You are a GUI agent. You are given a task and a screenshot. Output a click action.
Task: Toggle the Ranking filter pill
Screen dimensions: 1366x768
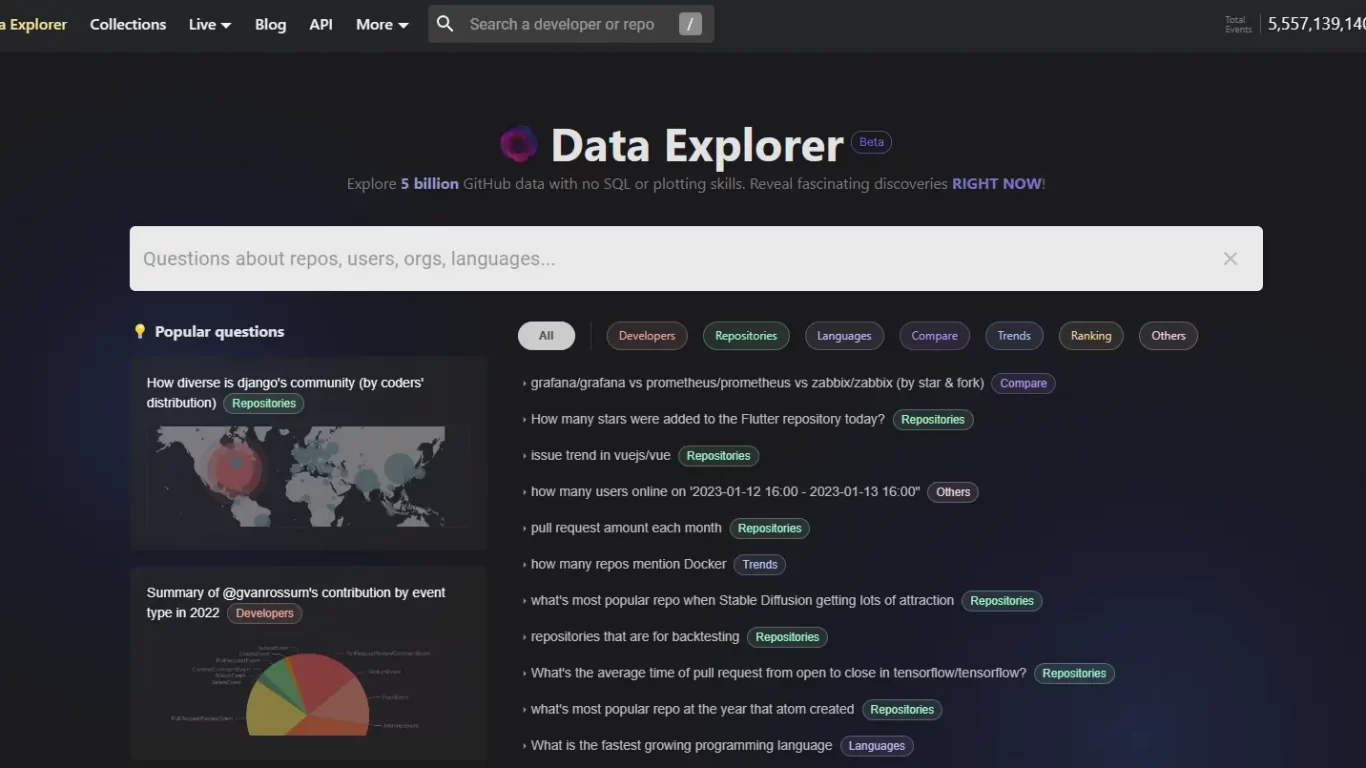coord(1090,335)
